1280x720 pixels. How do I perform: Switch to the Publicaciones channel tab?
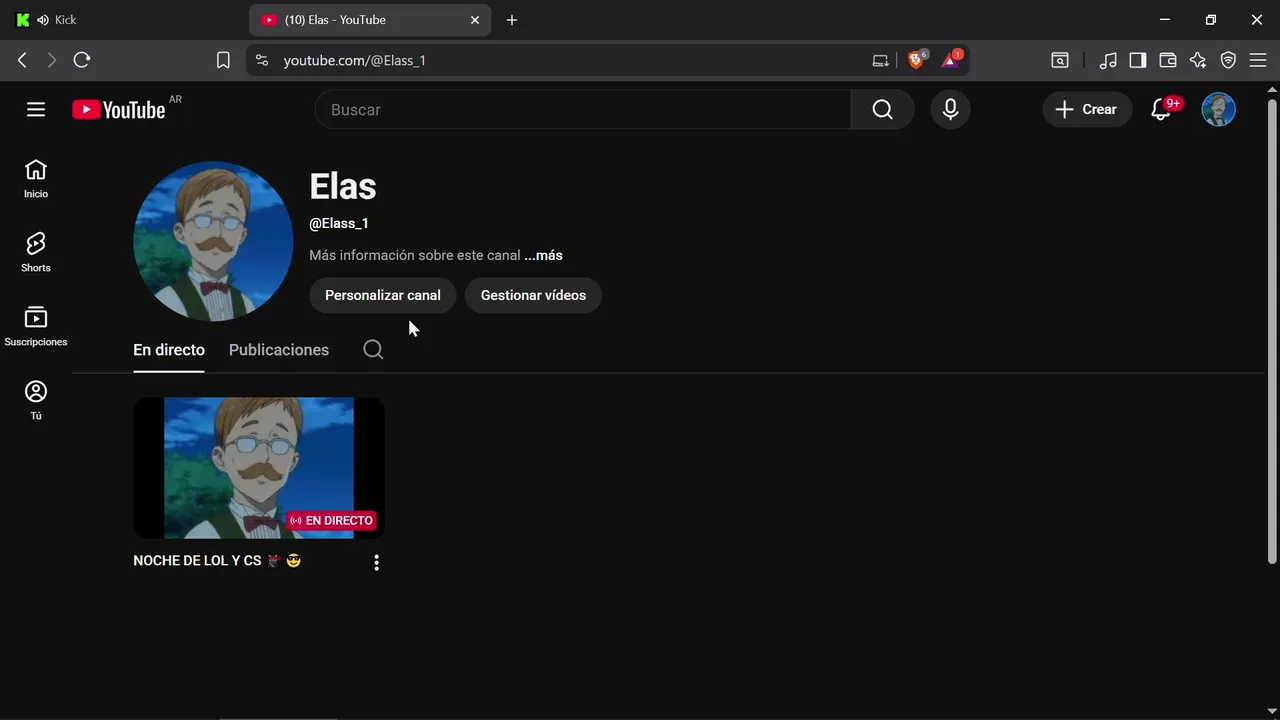279,350
